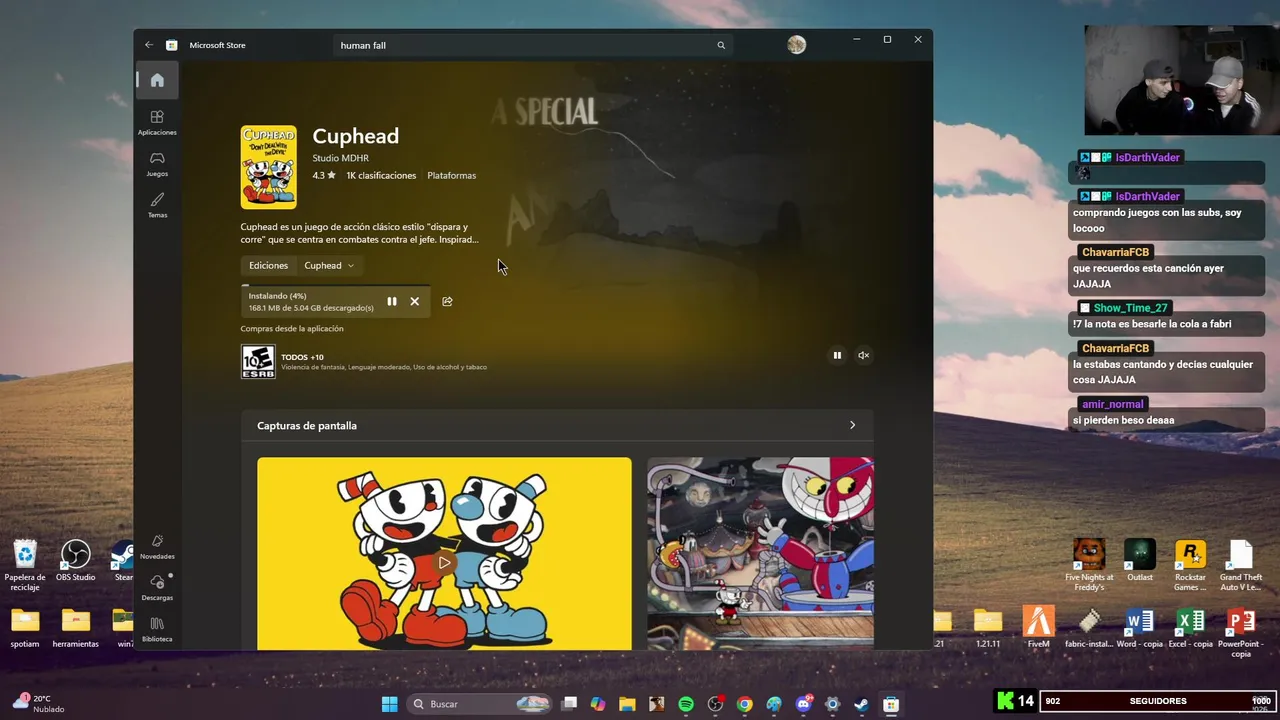Expand Capturas de pantalla with chevron
This screenshot has width=1280, height=720.
coord(852,425)
